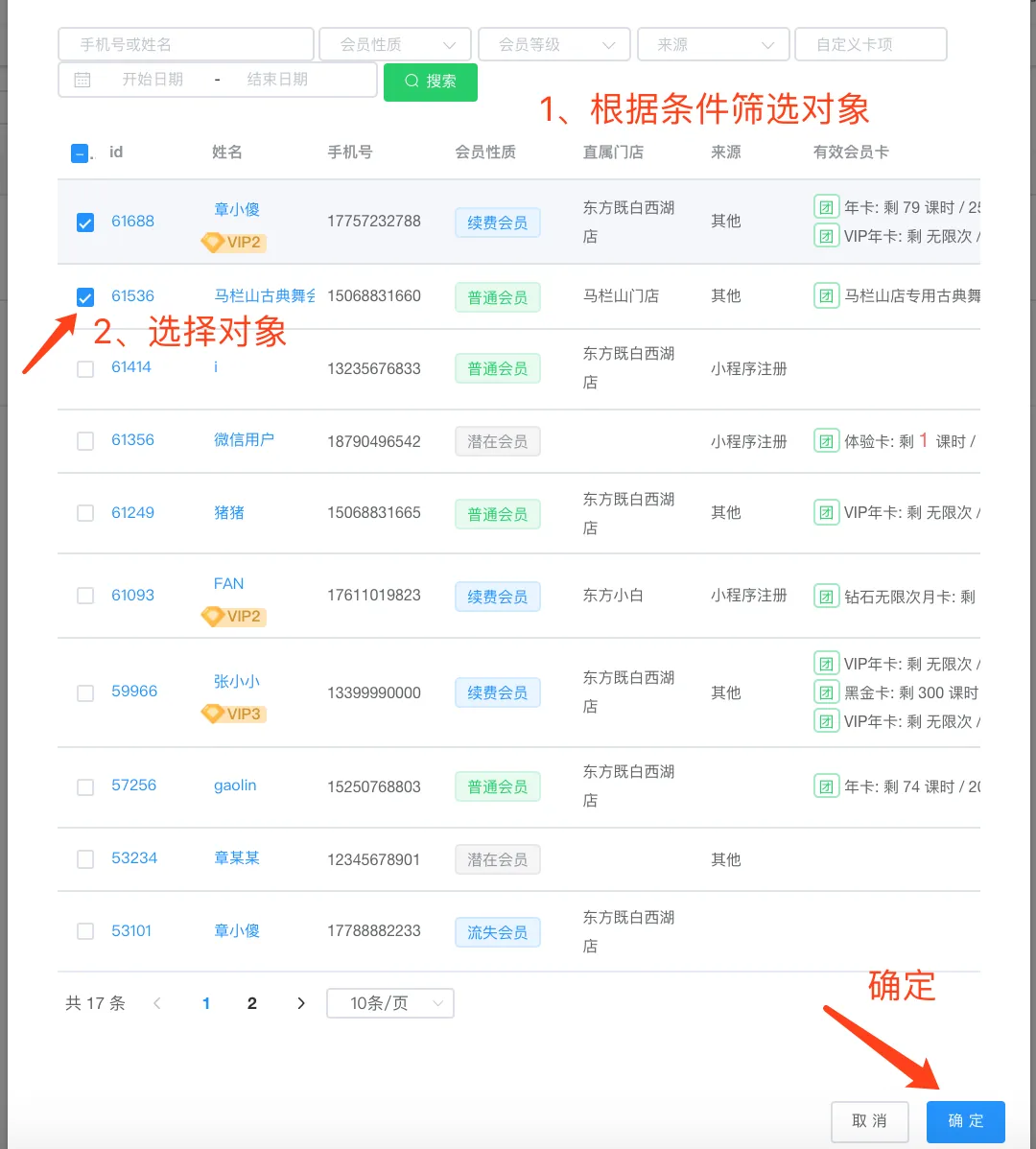Go to next page using right arrow

pyautogui.click(x=301, y=1003)
